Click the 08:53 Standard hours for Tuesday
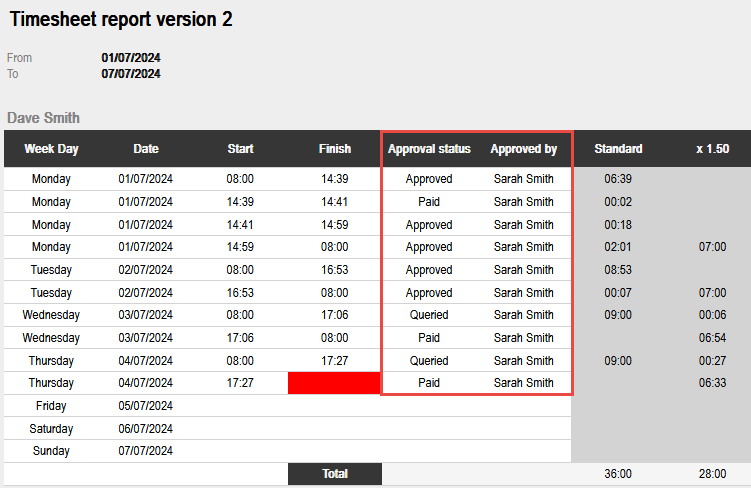Screen dimensions: 751x488 [x=618, y=270]
